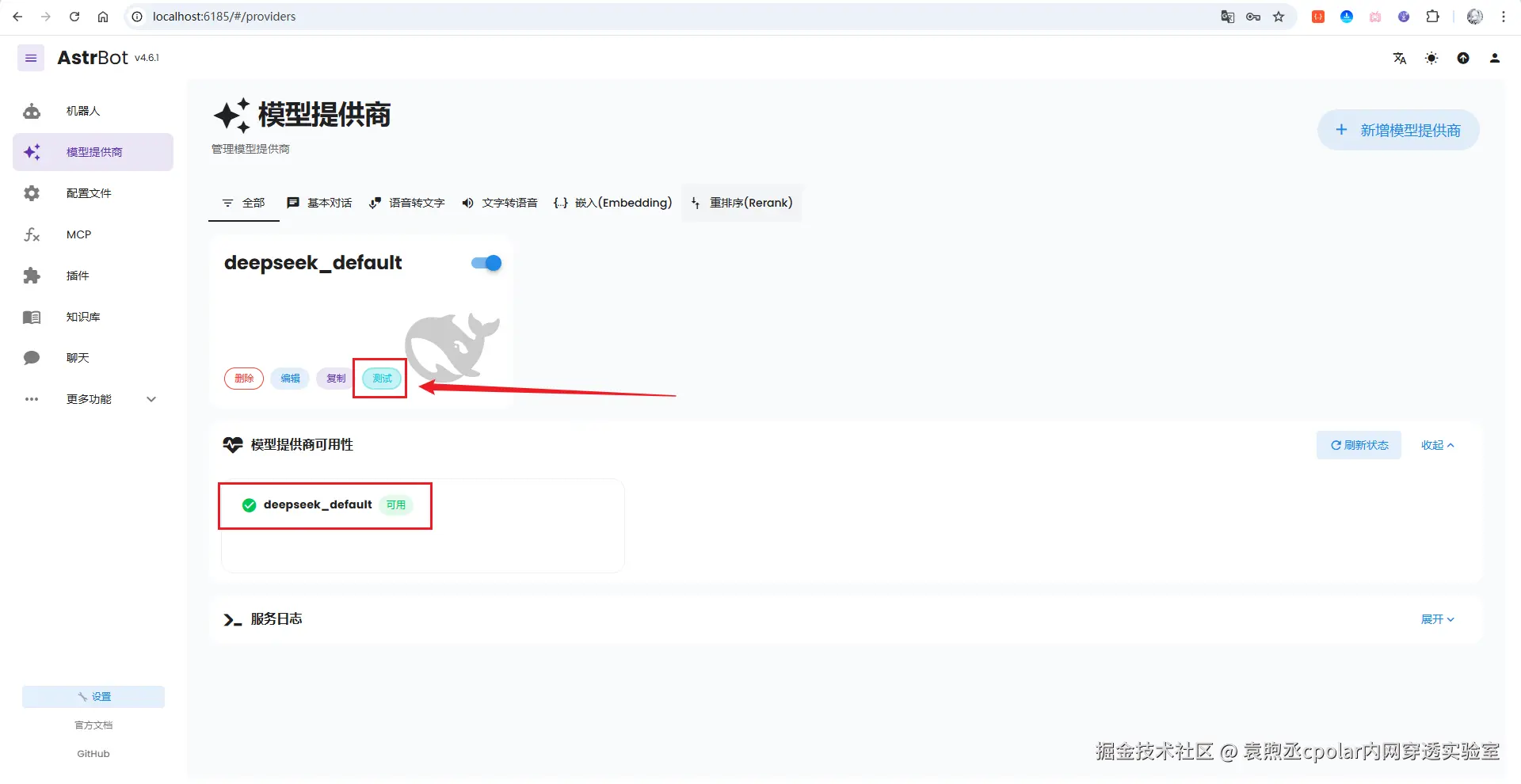Click the 服务日志 section heading
1521x784 pixels.
tap(276, 619)
